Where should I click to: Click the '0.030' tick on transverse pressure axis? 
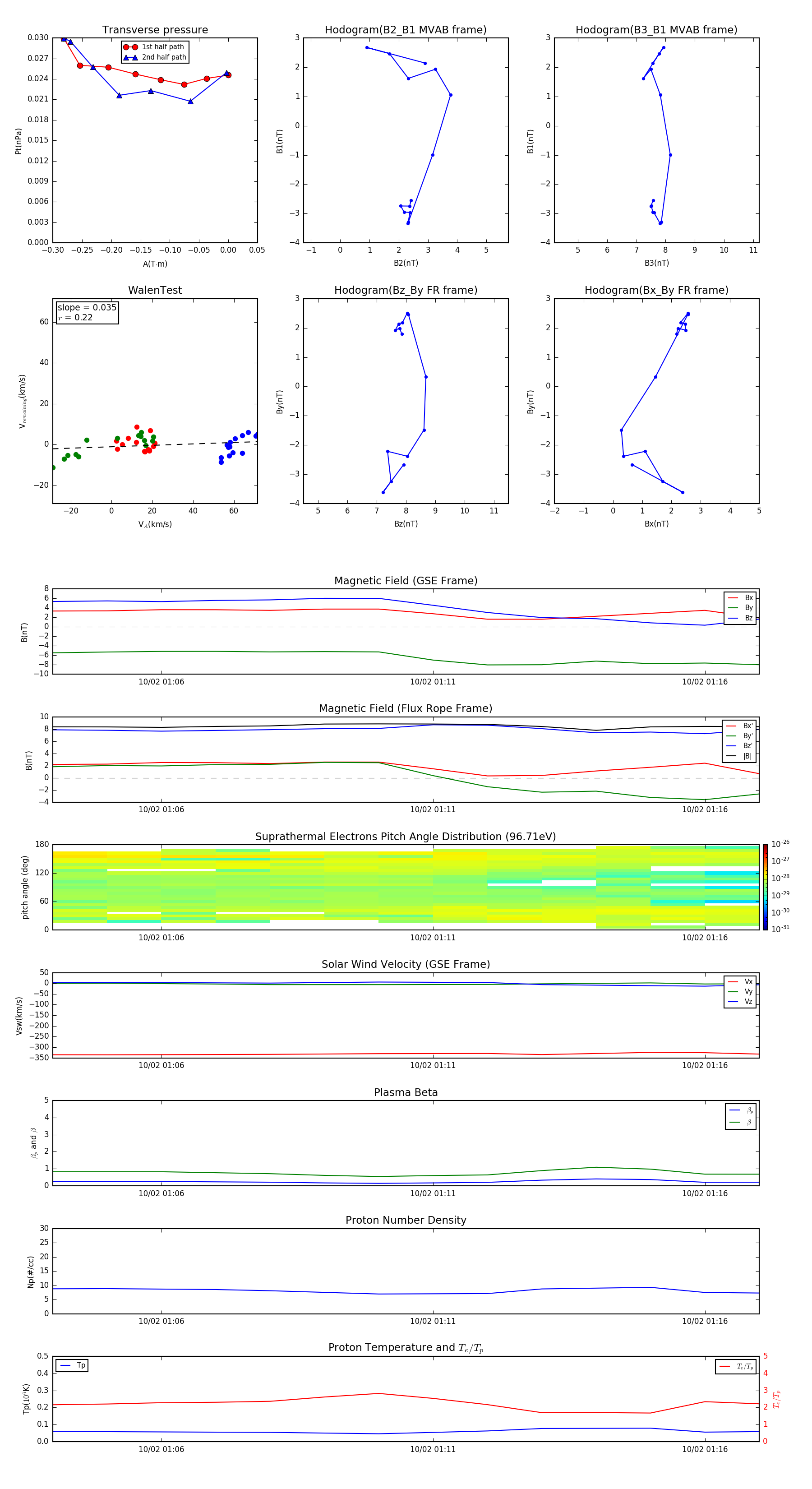pyautogui.click(x=38, y=37)
